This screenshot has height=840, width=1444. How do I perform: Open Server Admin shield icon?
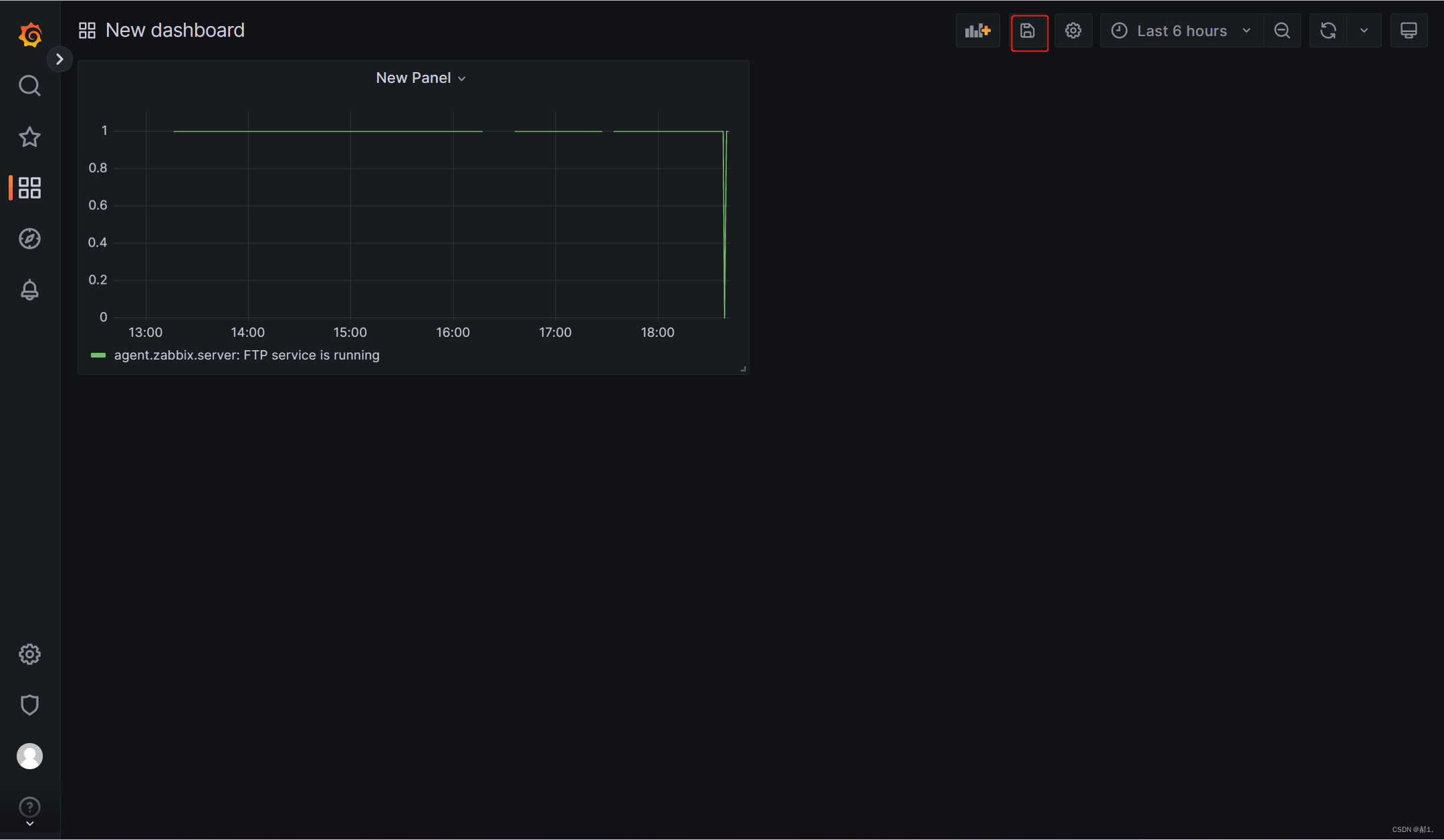[29, 705]
